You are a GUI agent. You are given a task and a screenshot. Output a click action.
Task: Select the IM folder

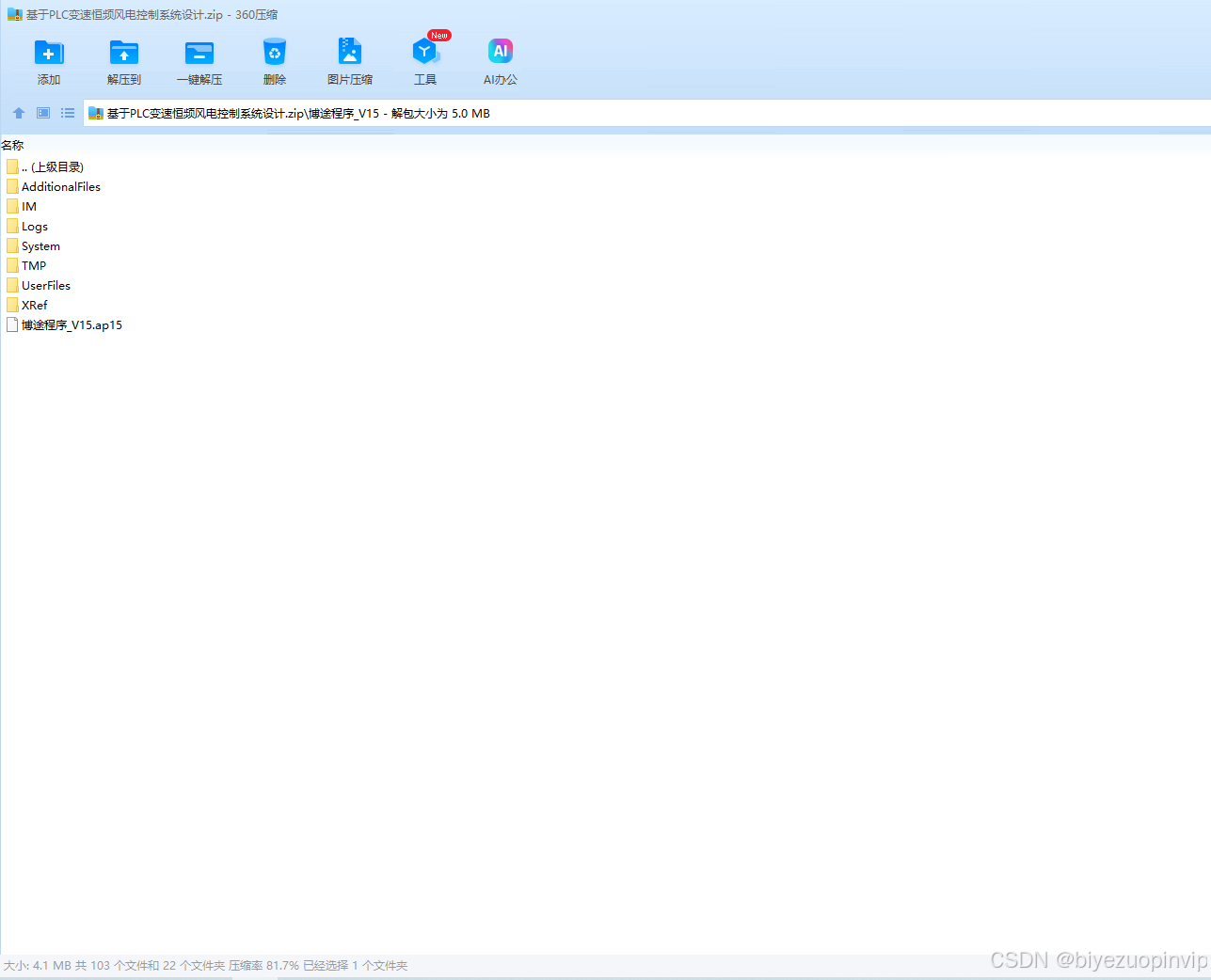22,206
